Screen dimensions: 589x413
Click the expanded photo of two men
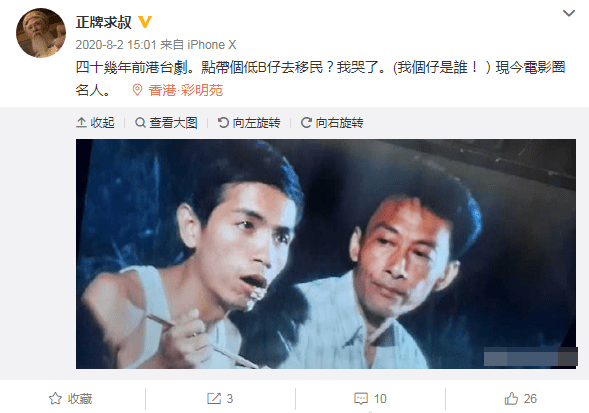(x=326, y=254)
